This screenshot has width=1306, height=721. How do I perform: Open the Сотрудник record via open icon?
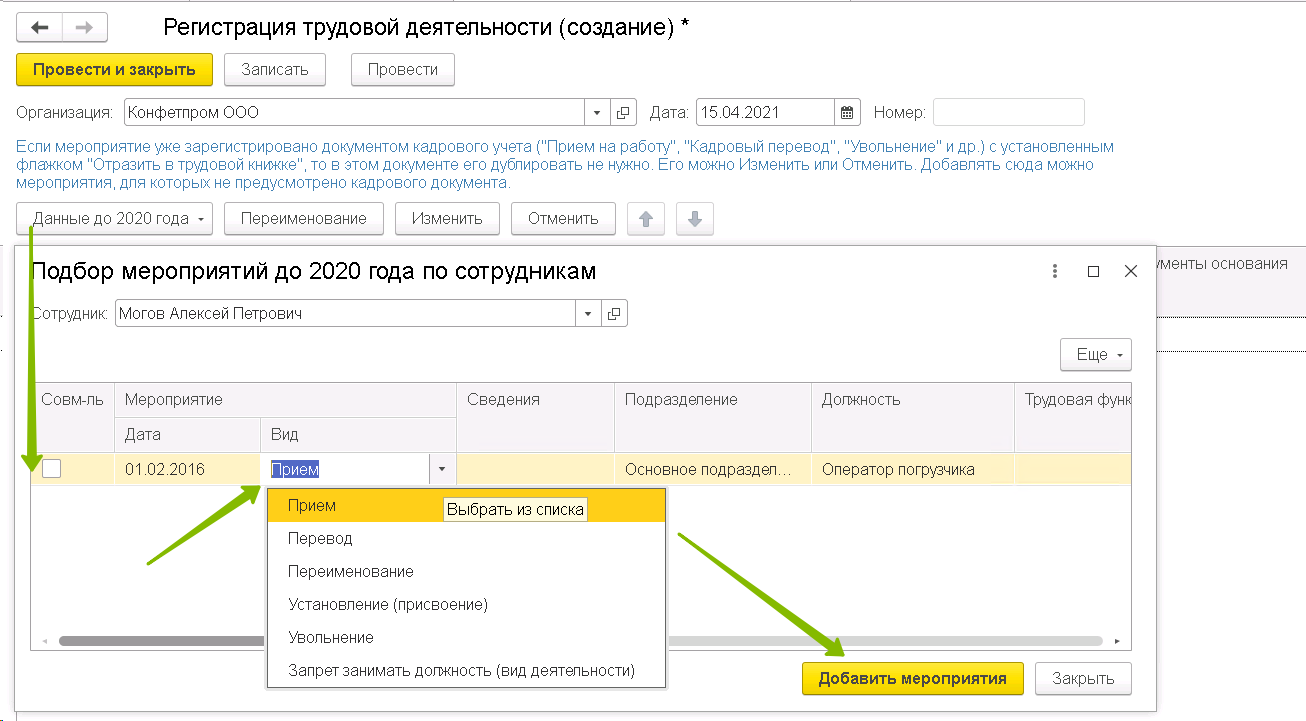coord(614,314)
